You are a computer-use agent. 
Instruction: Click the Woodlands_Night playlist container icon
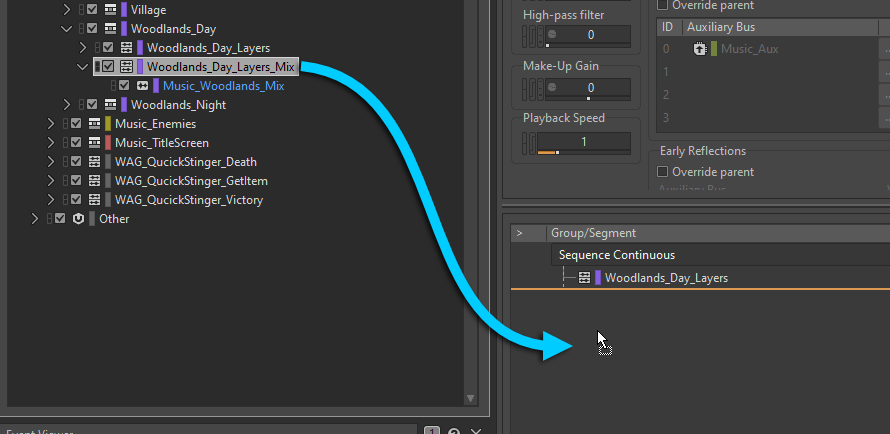coord(110,105)
